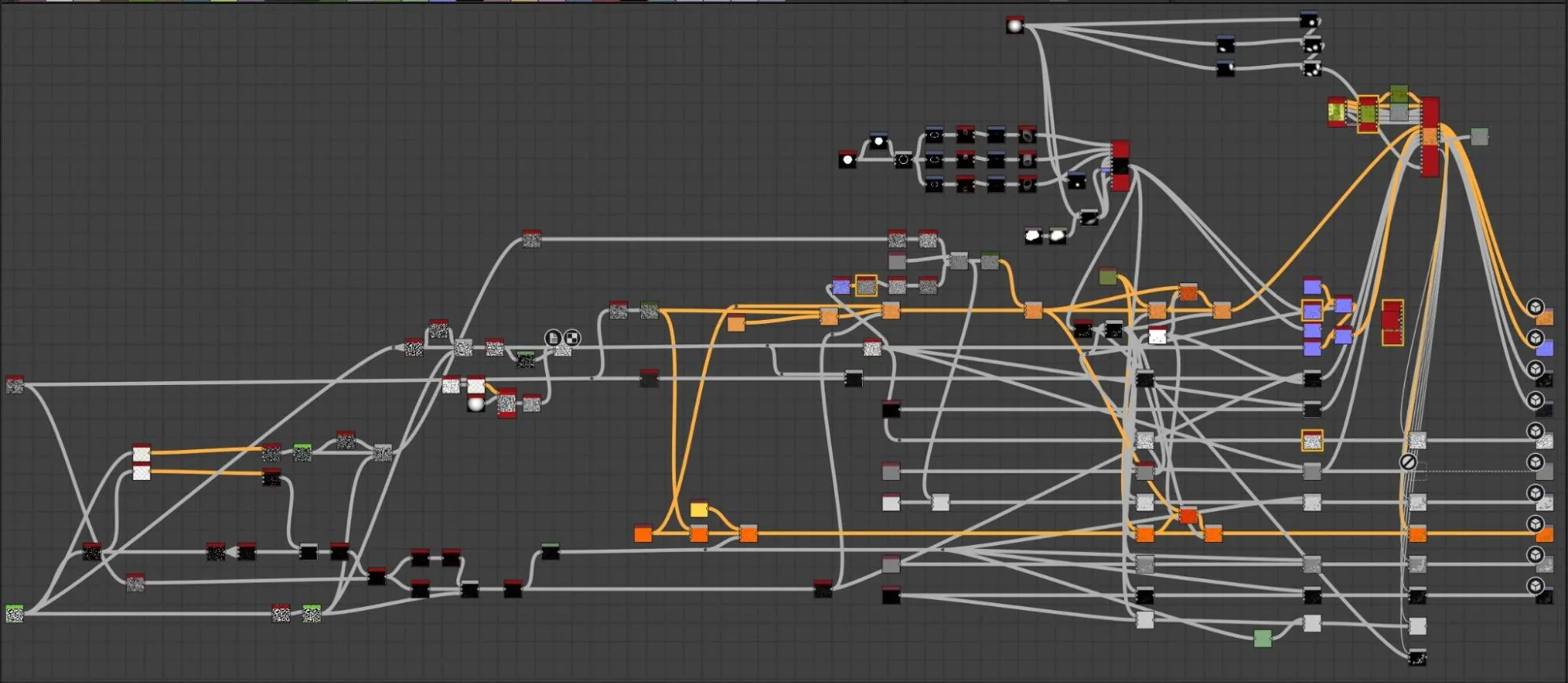The width and height of the screenshot is (1568, 683).
Task: Click the output cube icon above the purple output node
Action: click(x=1535, y=338)
